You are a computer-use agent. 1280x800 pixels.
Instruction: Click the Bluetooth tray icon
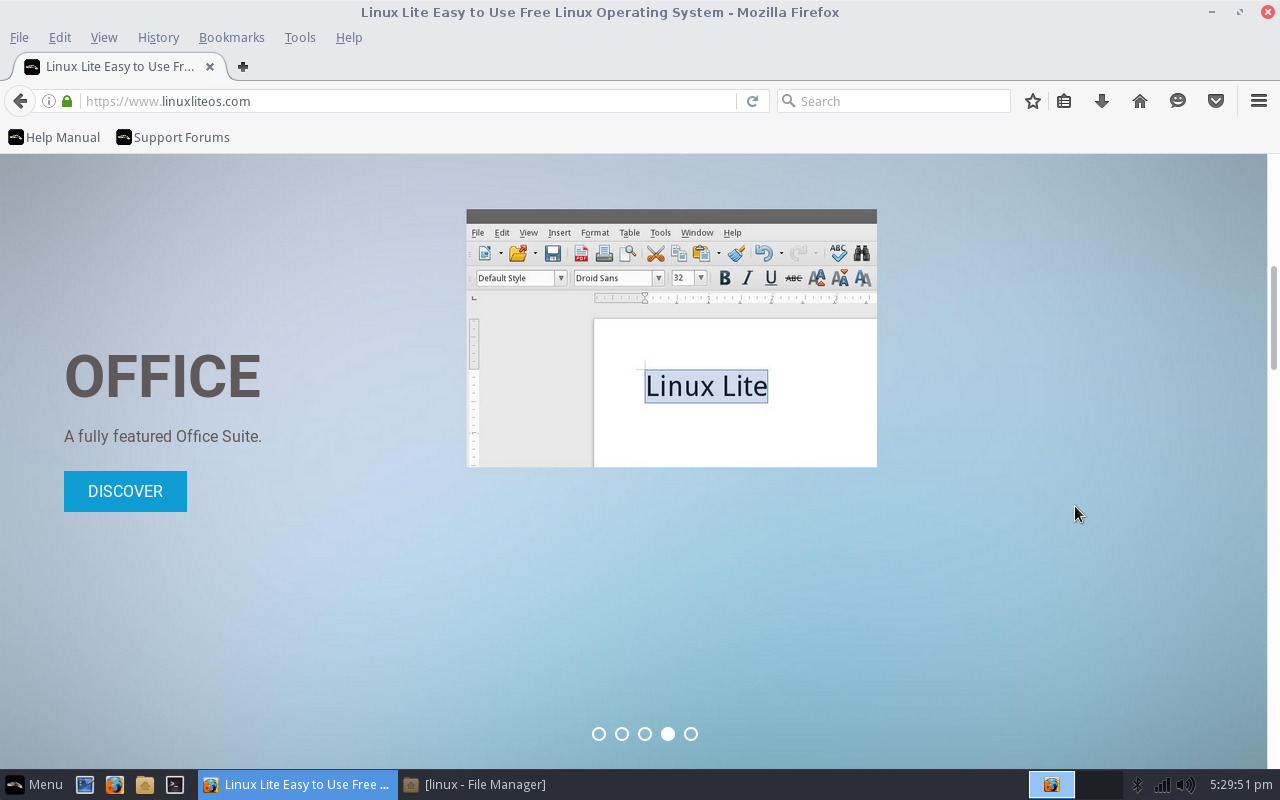tap(1137, 785)
